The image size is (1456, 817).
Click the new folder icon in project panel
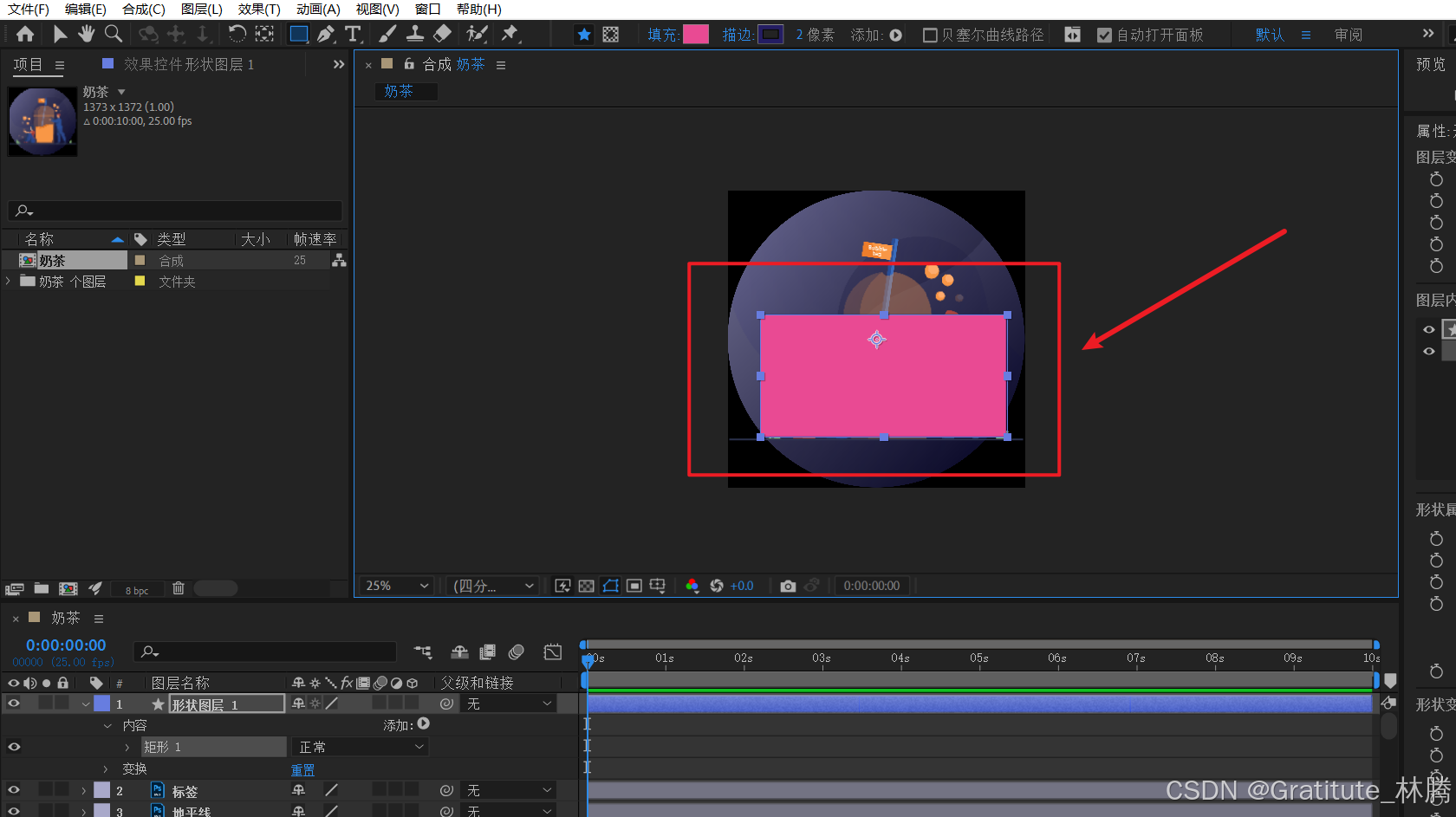point(41,588)
